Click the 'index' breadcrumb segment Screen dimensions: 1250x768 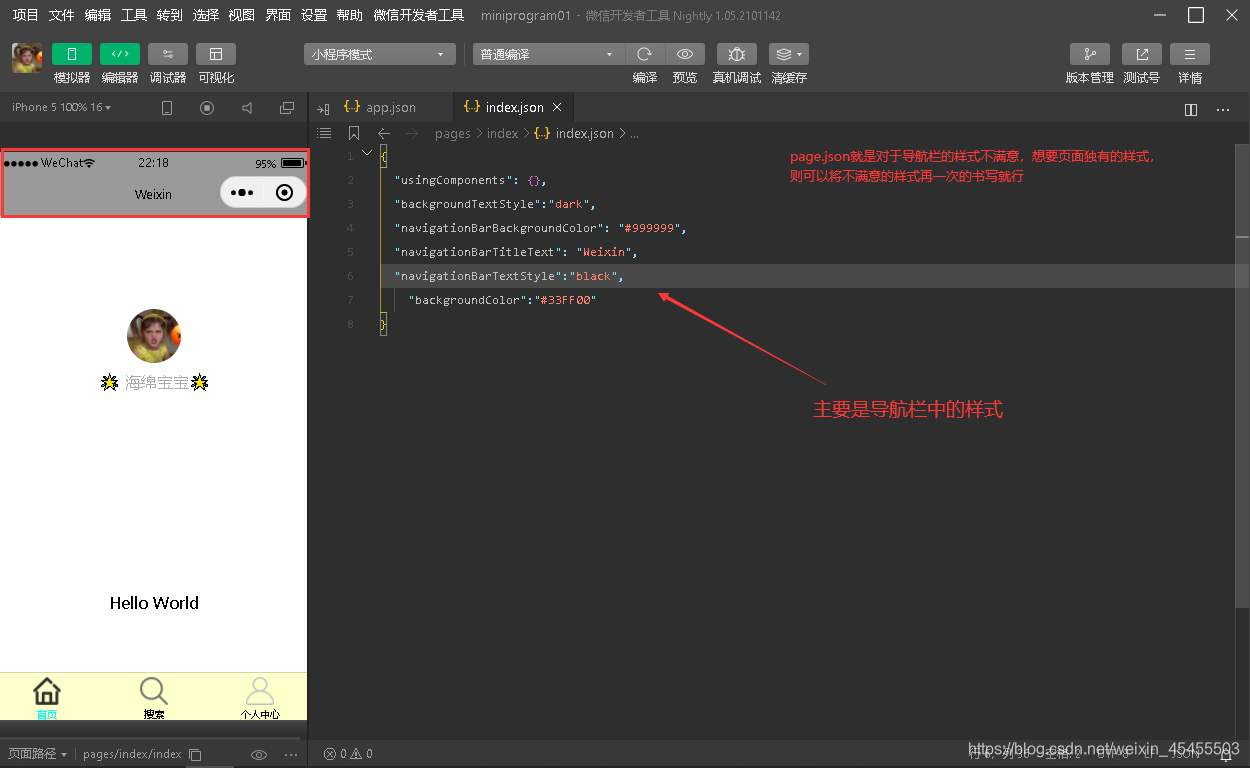tap(503, 133)
